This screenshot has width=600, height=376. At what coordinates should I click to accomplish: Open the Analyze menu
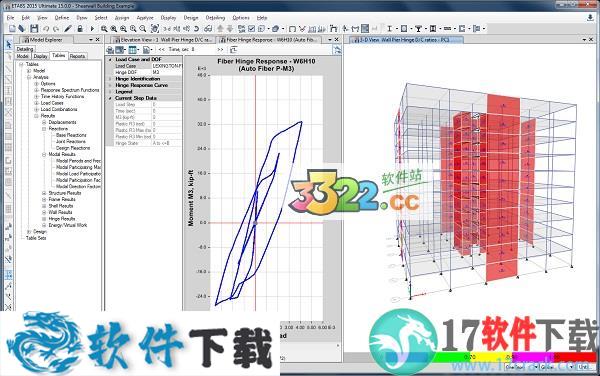145,18
